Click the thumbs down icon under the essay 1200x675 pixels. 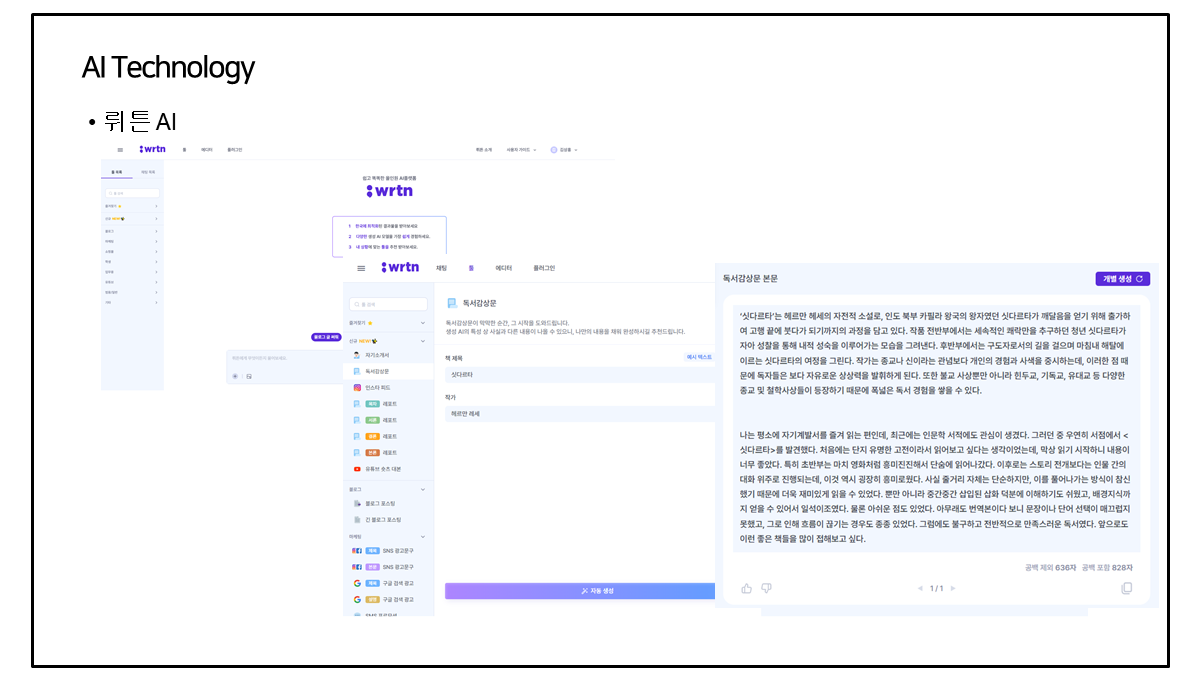(x=767, y=588)
